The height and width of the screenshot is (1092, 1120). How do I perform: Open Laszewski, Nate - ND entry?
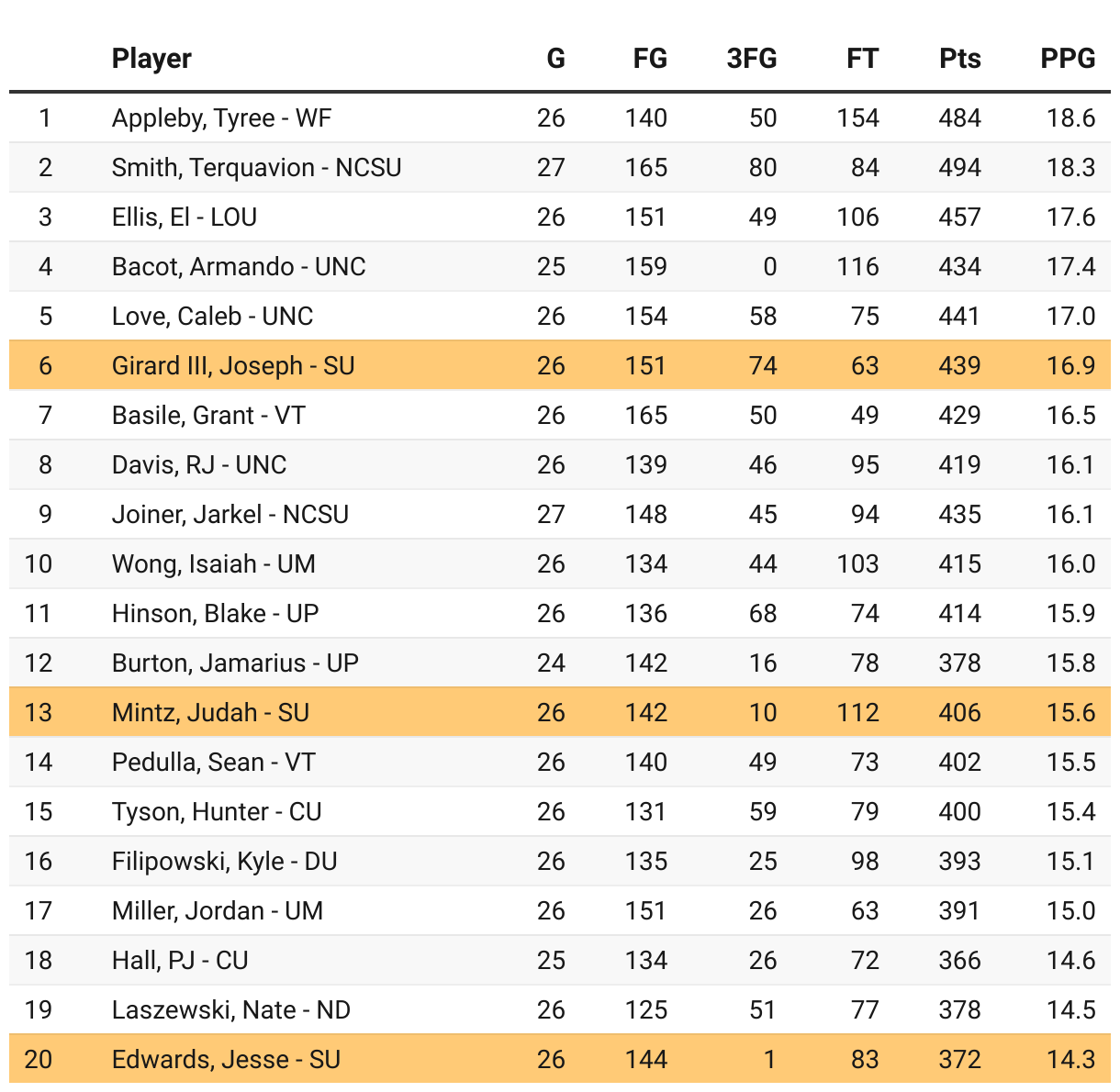pos(231,1010)
